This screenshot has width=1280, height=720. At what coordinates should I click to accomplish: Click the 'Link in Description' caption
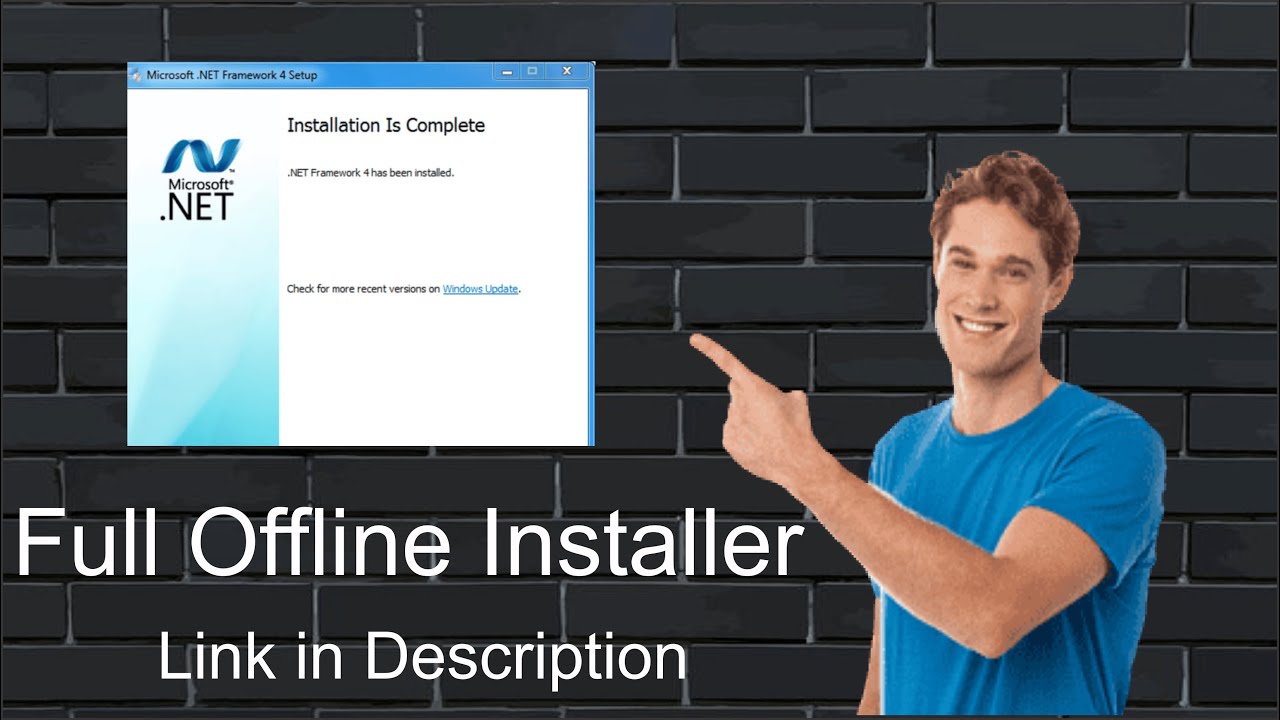[423, 657]
